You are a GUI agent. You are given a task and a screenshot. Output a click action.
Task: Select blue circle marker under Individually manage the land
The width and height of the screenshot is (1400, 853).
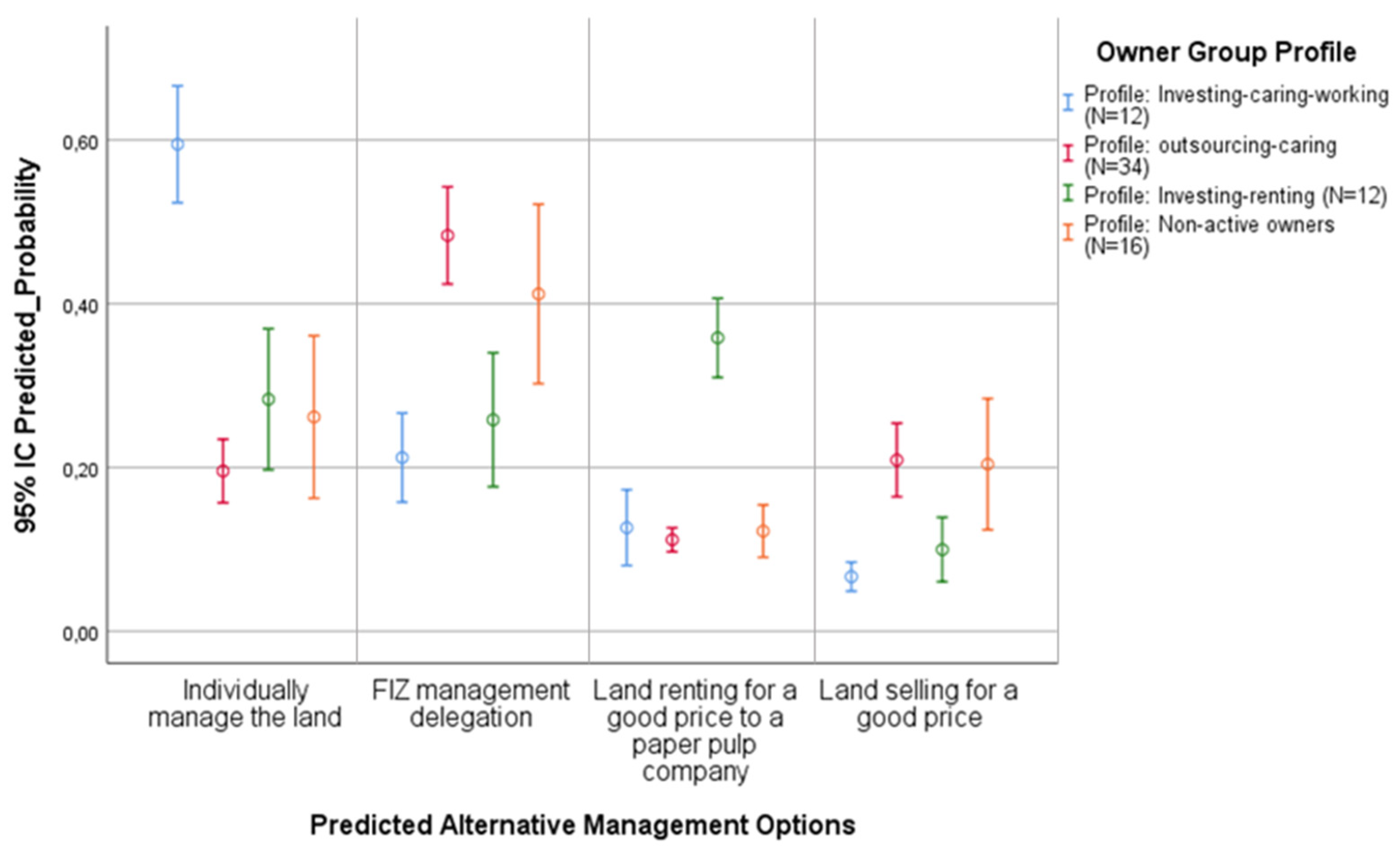tap(178, 144)
